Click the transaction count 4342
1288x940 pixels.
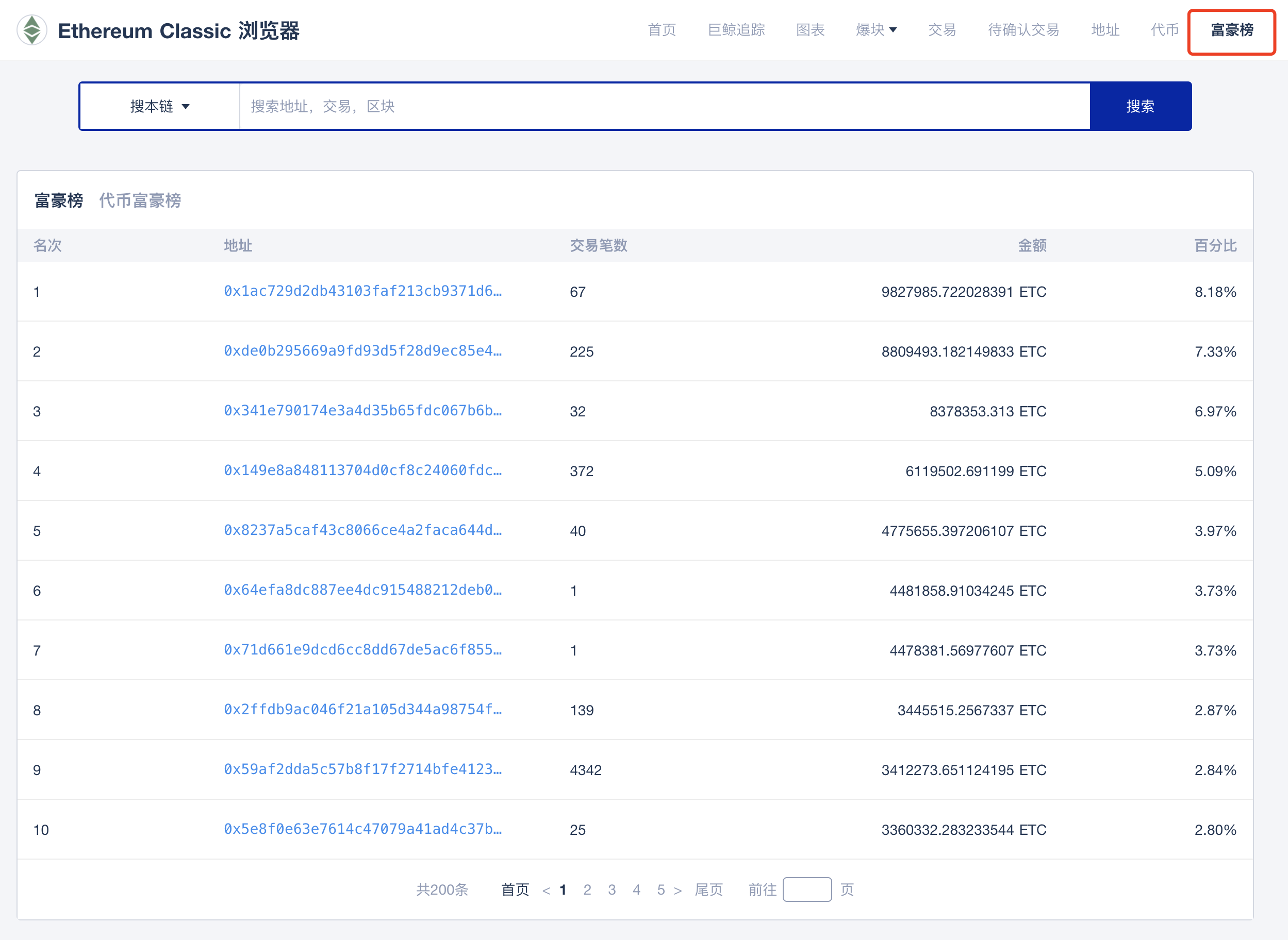click(x=586, y=770)
